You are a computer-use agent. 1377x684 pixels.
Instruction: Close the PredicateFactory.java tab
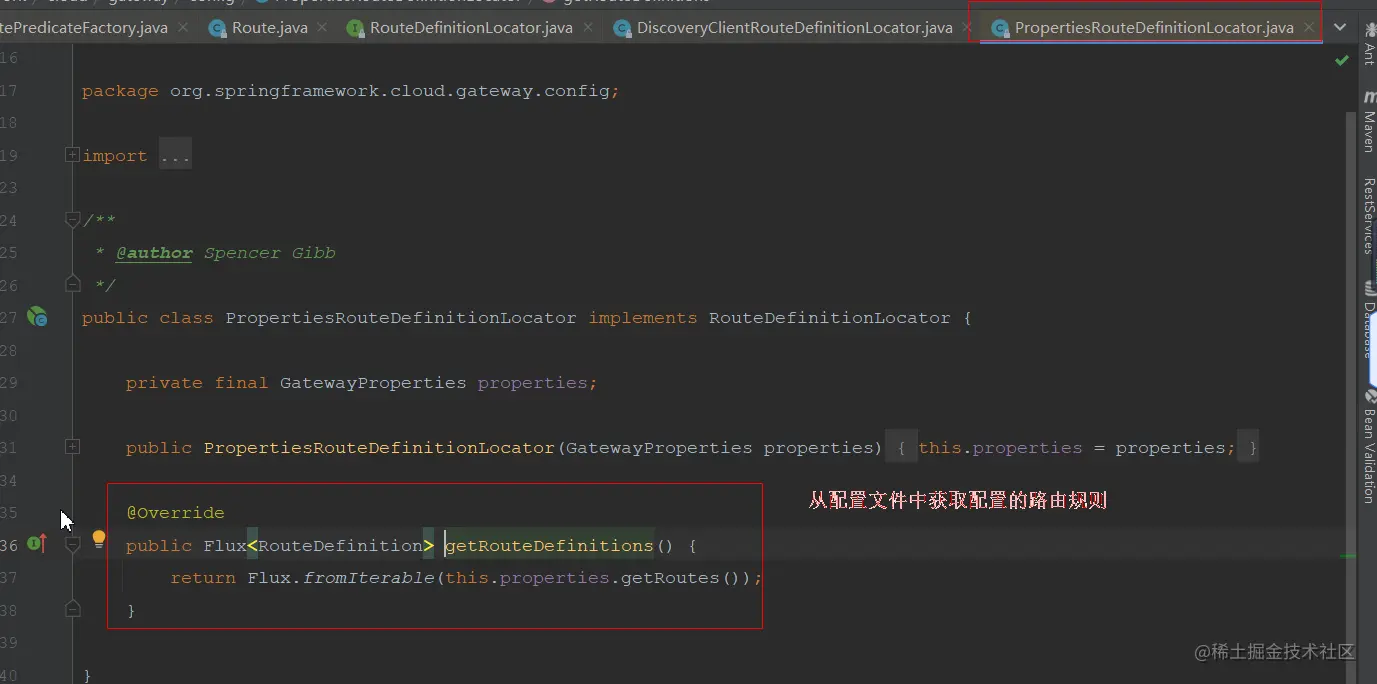coord(183,28)
